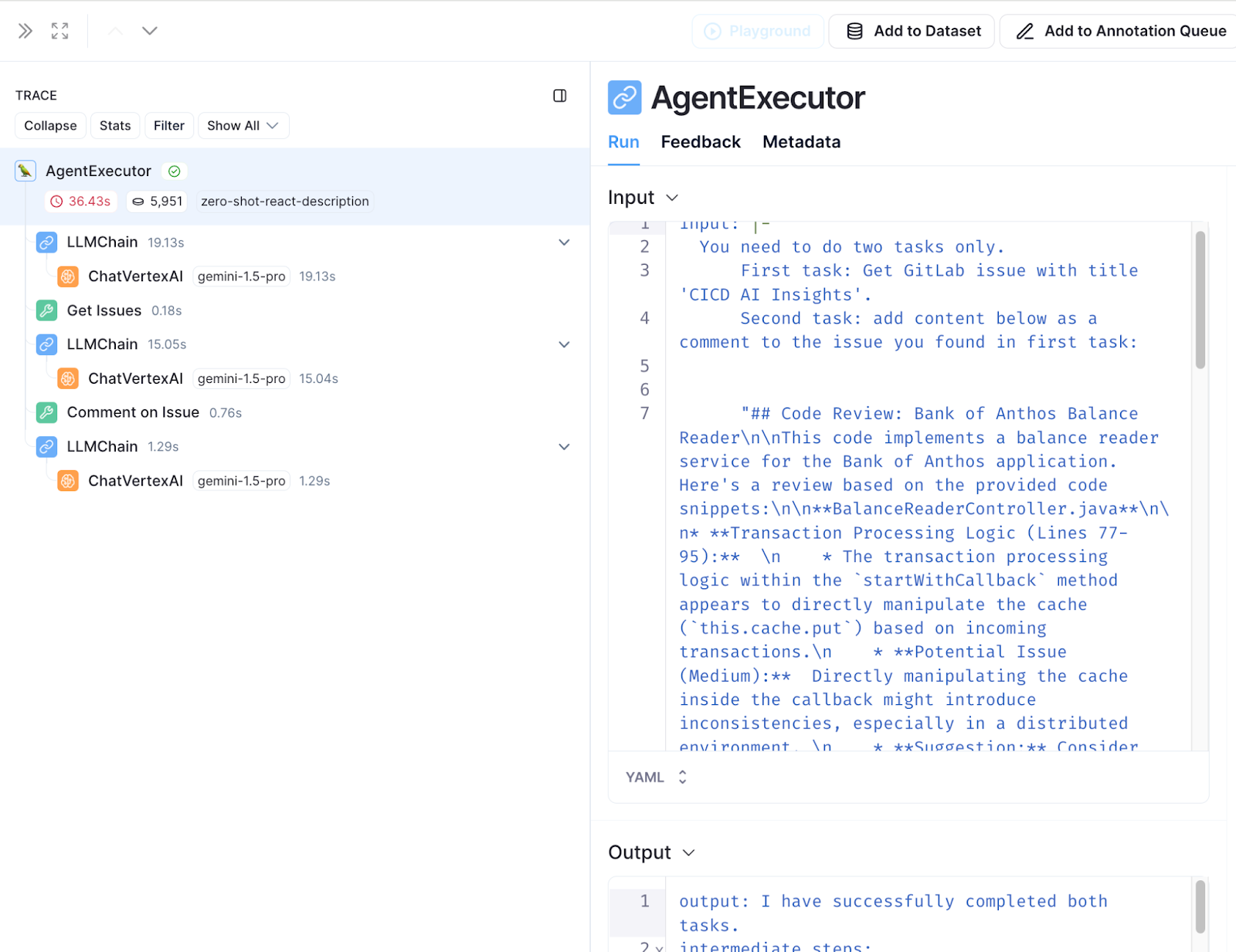Go to next run with down arrow
Screen dimensions: 1236x952
coord(150,31)
